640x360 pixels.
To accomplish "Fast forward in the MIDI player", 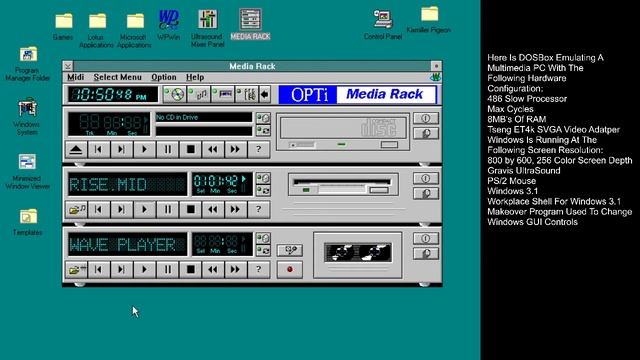I will 236,209.
